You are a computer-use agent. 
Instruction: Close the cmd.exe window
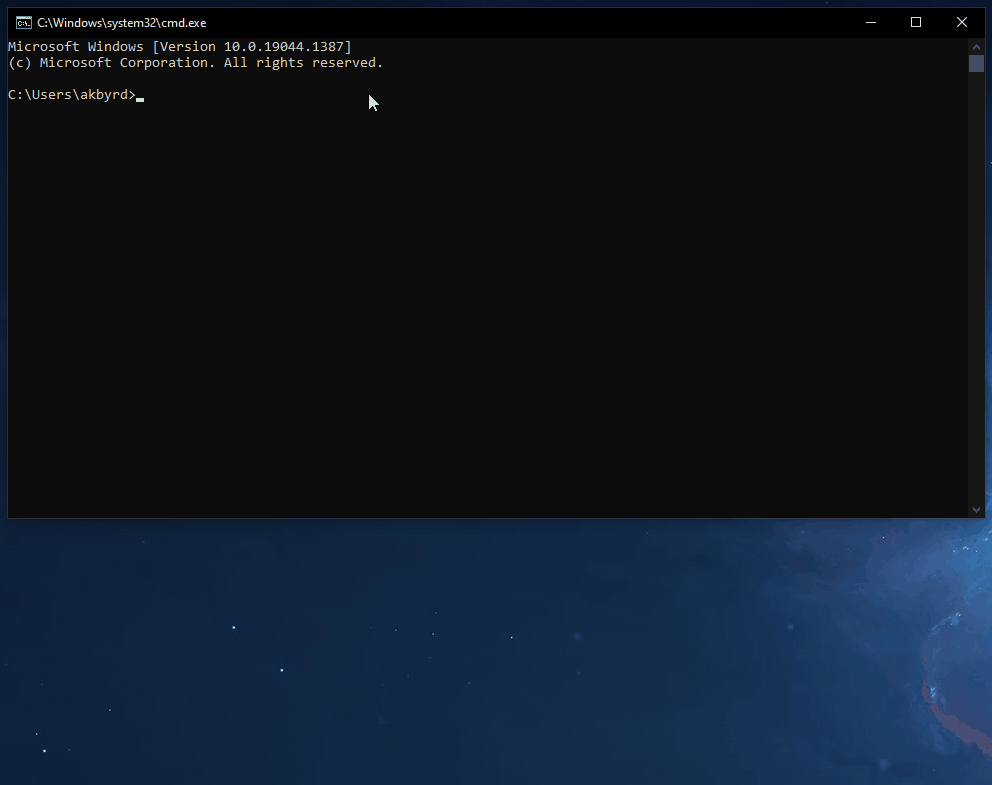[x=962, y=22]
